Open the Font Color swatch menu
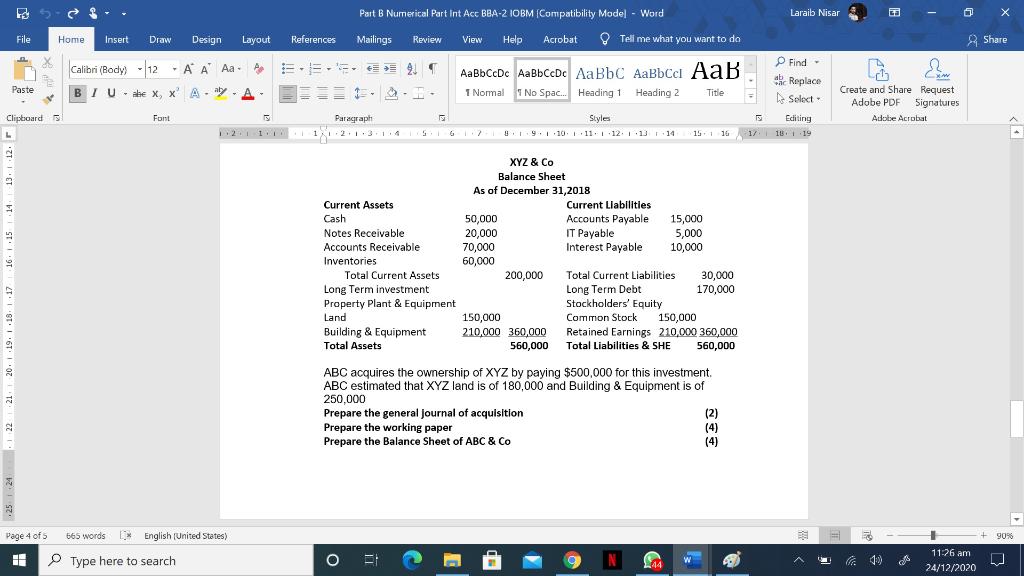This screenshot has height=576, width=1024. click(x=262, y=95)
